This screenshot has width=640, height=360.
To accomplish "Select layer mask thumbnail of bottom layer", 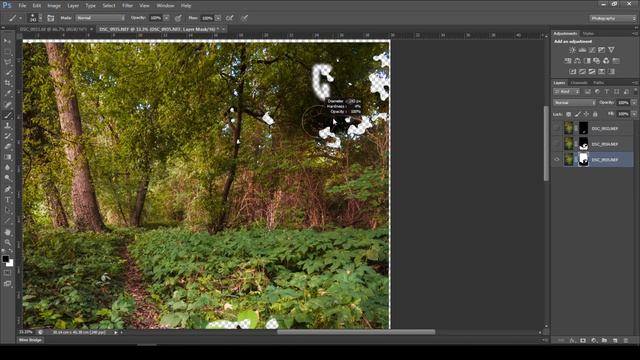I will 583,160.
